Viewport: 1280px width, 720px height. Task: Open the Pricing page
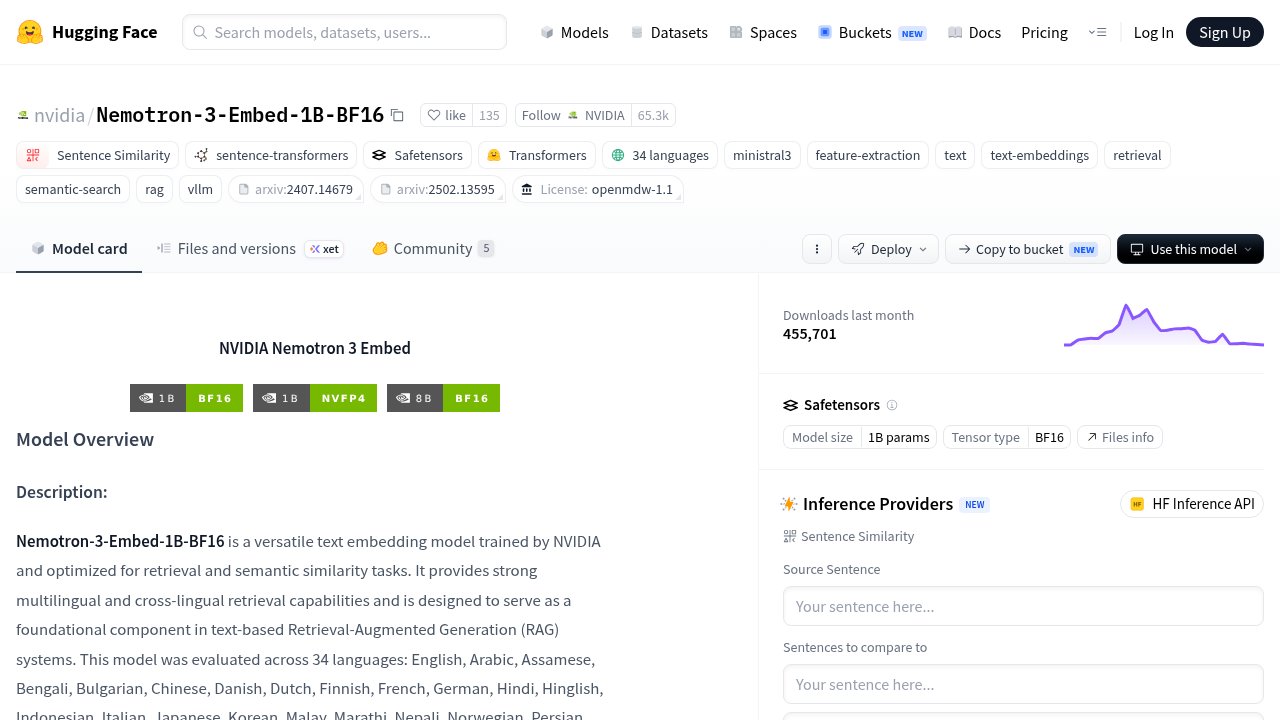(1044, 32)
